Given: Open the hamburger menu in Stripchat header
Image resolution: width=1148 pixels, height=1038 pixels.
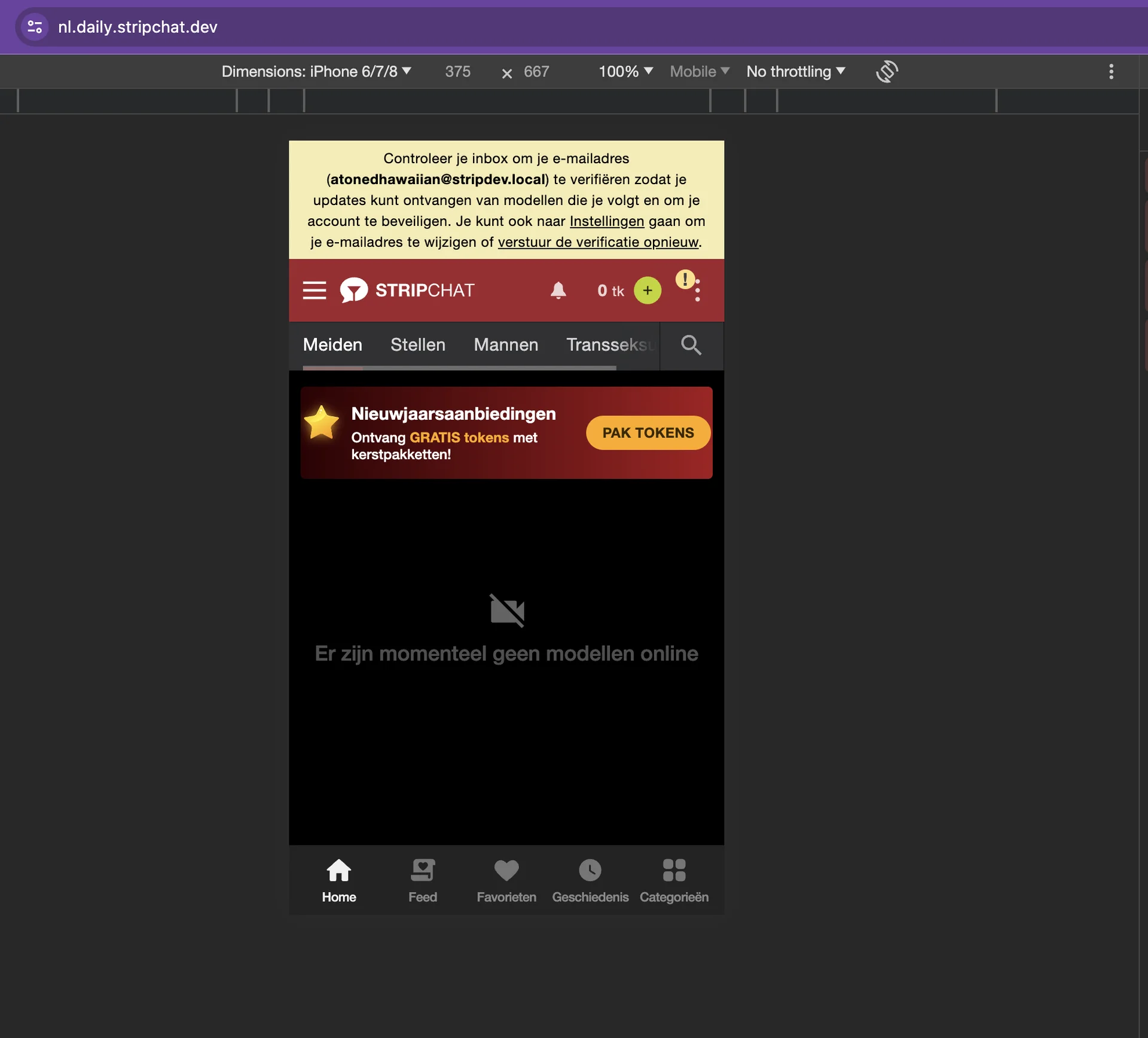Looking at the screenshot, I should (314, 291).
